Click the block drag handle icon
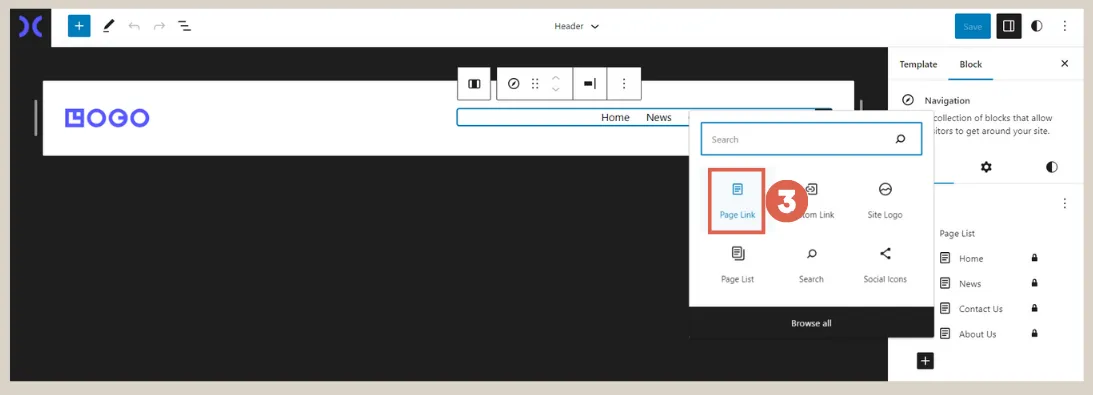The image size is (1093, 395). coord(535,84)
